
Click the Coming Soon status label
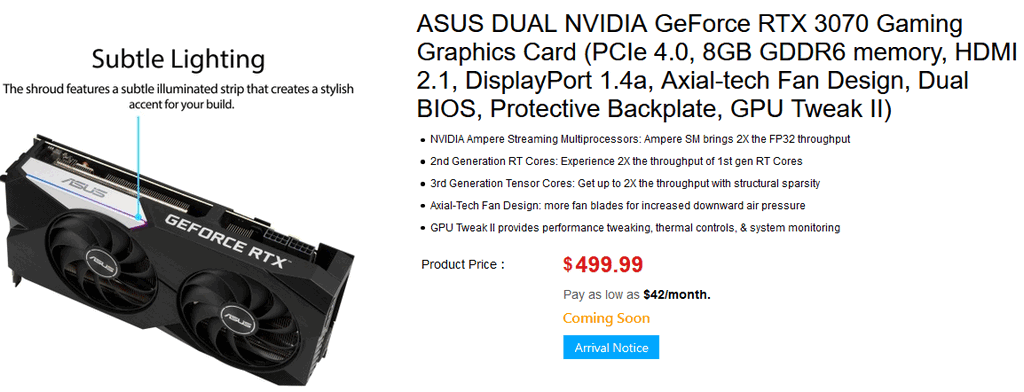click(x=606, y=318)
